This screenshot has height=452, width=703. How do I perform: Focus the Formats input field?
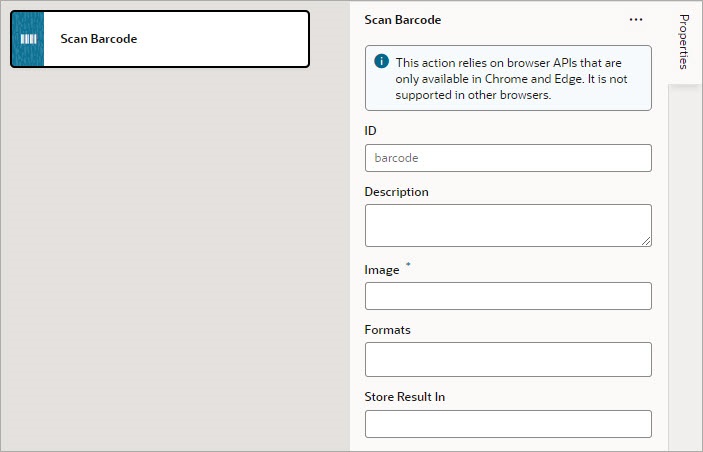tap(508, 359)
